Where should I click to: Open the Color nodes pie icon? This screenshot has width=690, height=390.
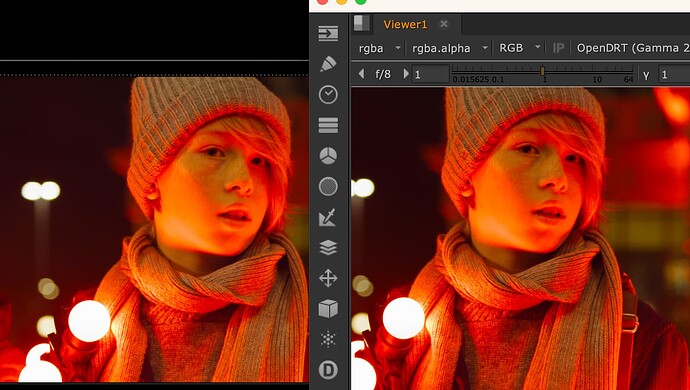coord(328,156)
